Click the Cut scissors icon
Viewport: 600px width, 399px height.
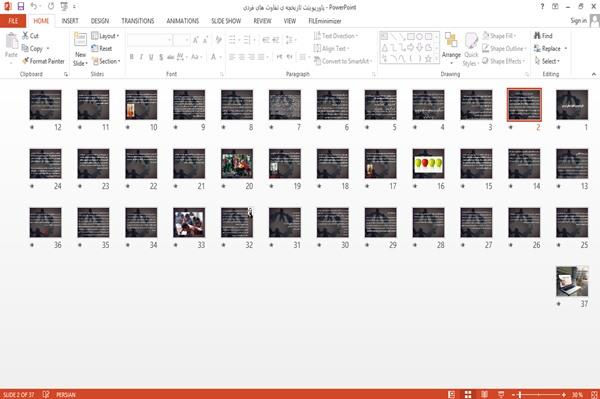pos(25,36)
